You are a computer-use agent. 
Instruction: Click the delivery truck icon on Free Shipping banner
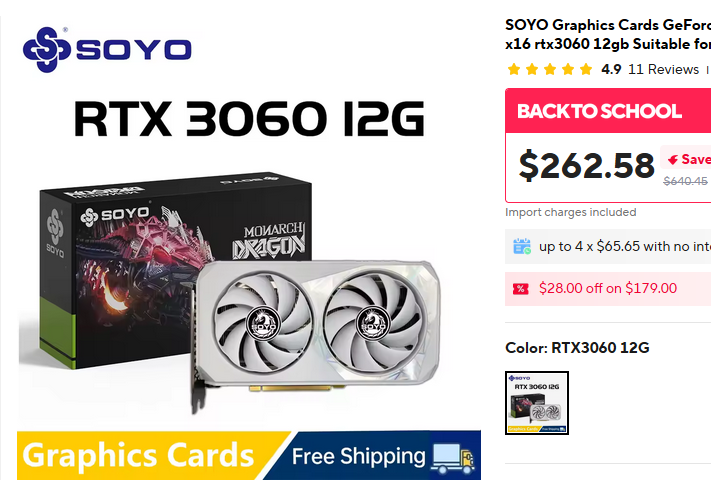tap(453, 458)
